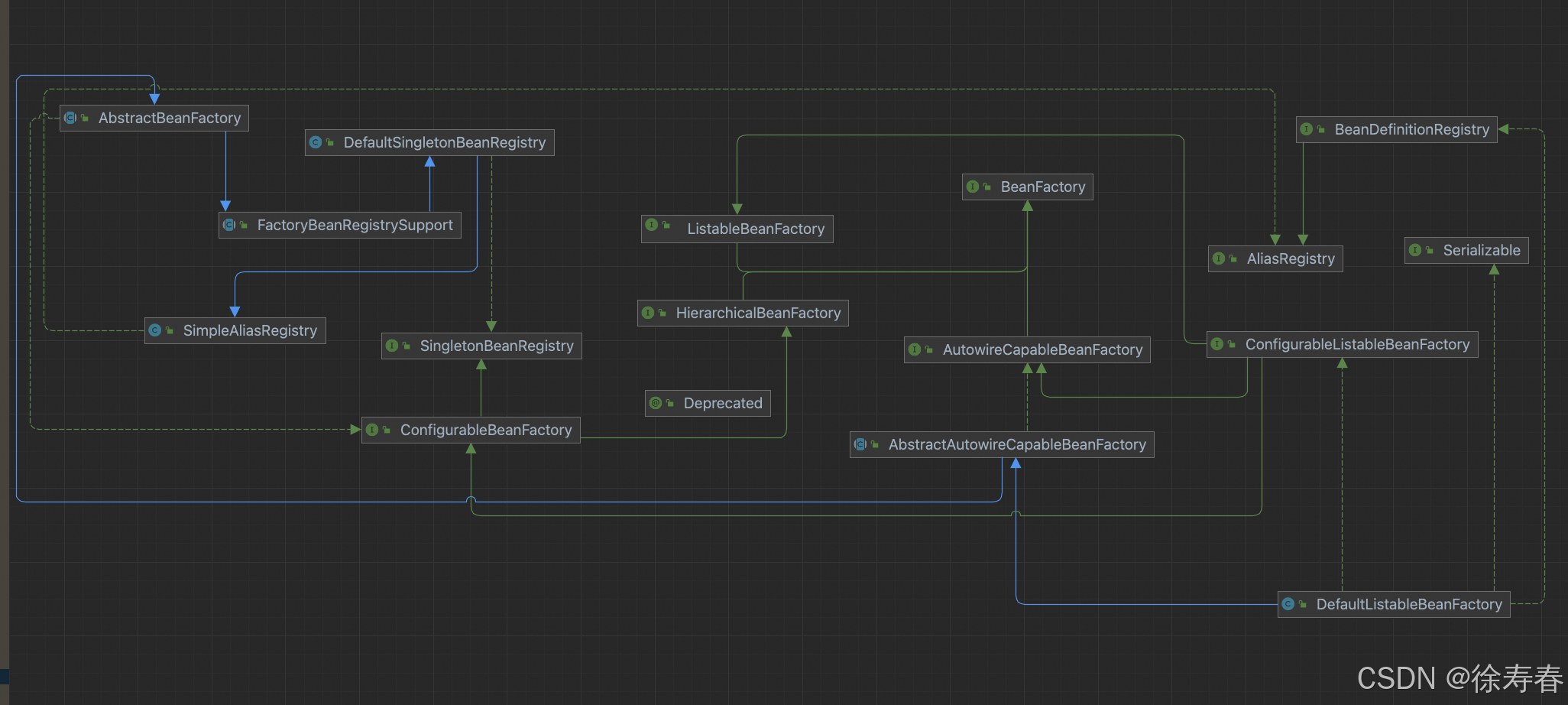The image size is (1568, 705).
Task: Select the FactoryBeanRegistrySupport node label
Action: (x=355, y=225)
